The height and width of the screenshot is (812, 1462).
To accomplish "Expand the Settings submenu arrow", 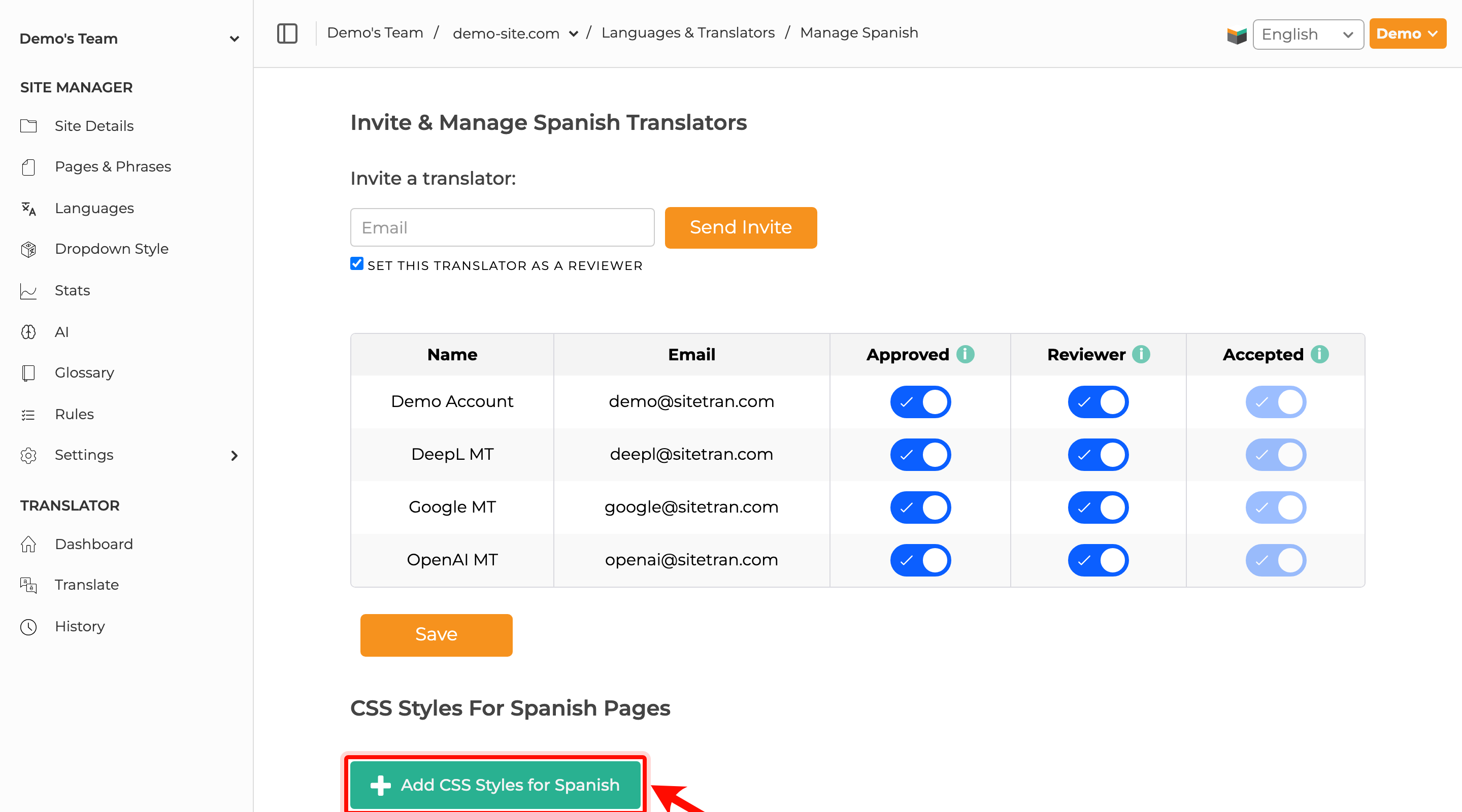I will point(235,456).
